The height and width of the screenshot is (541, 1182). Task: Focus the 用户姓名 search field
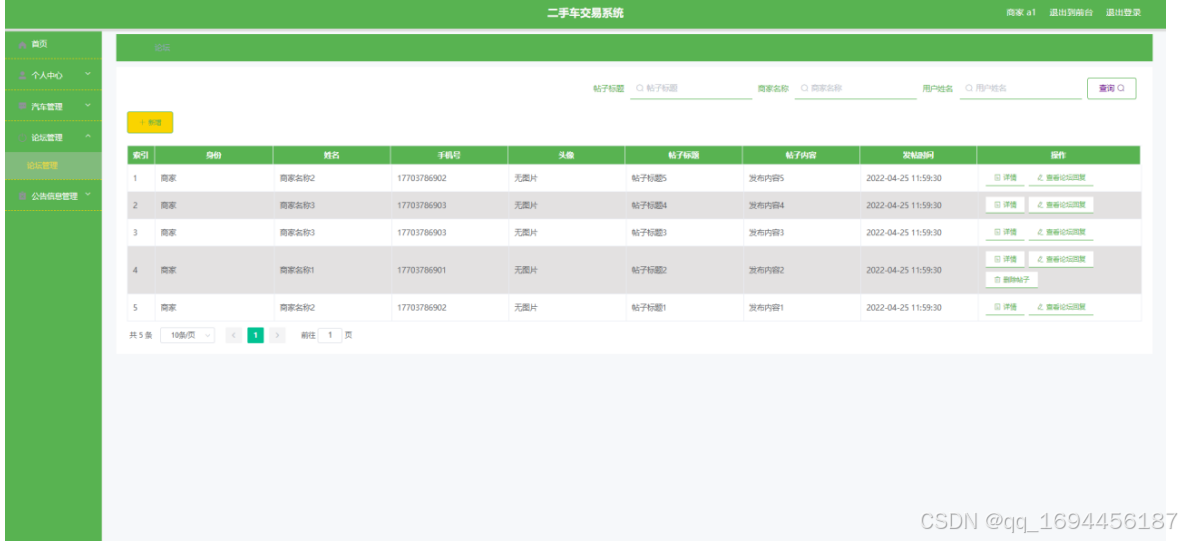pyautogui.click(x=1020, y=88)
